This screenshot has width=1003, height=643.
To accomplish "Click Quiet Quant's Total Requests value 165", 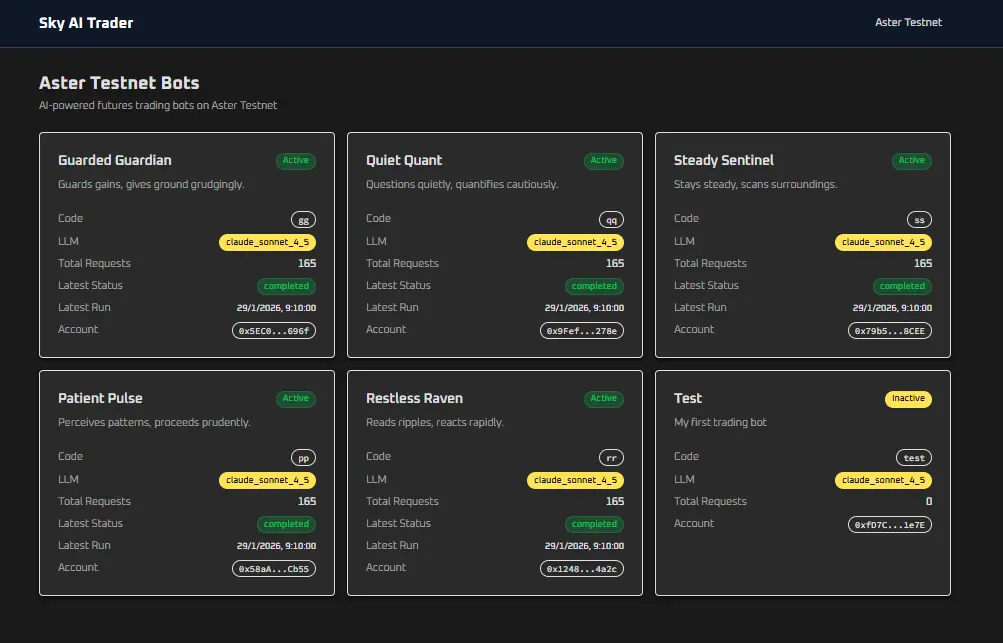I will pos(615,264).
